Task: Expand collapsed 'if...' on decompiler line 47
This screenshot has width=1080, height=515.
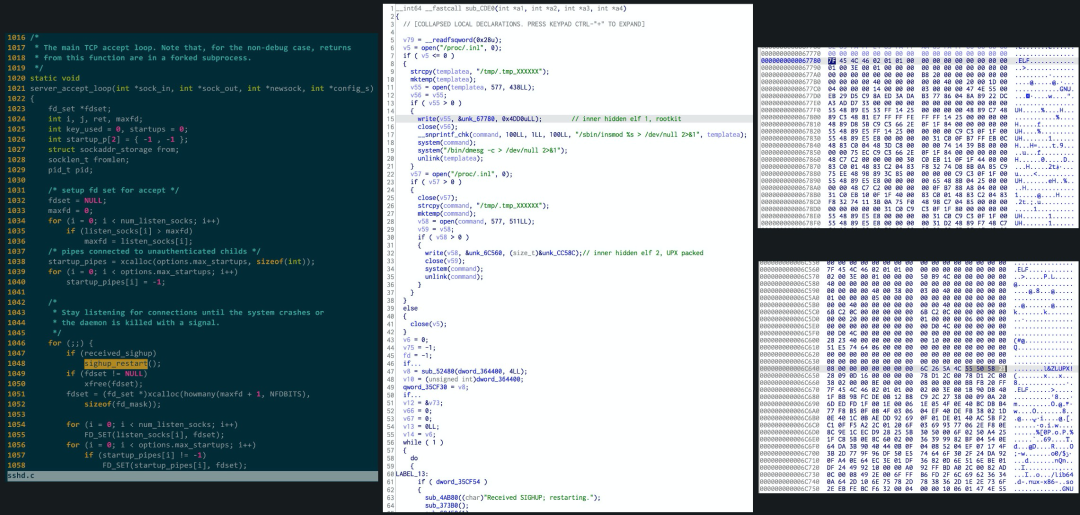Action: click(x=411, y=364)
